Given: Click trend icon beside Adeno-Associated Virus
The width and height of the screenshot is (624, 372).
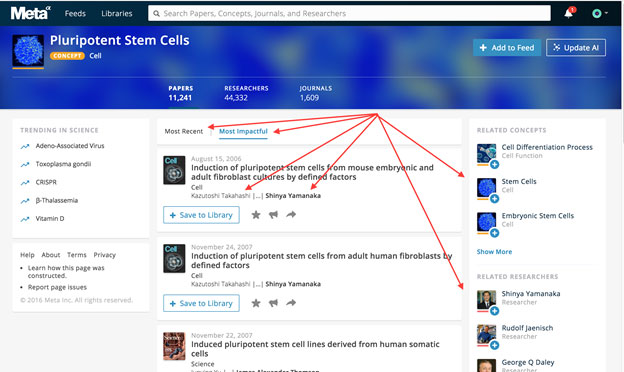Looking at the screenshot, I should 25,146.
